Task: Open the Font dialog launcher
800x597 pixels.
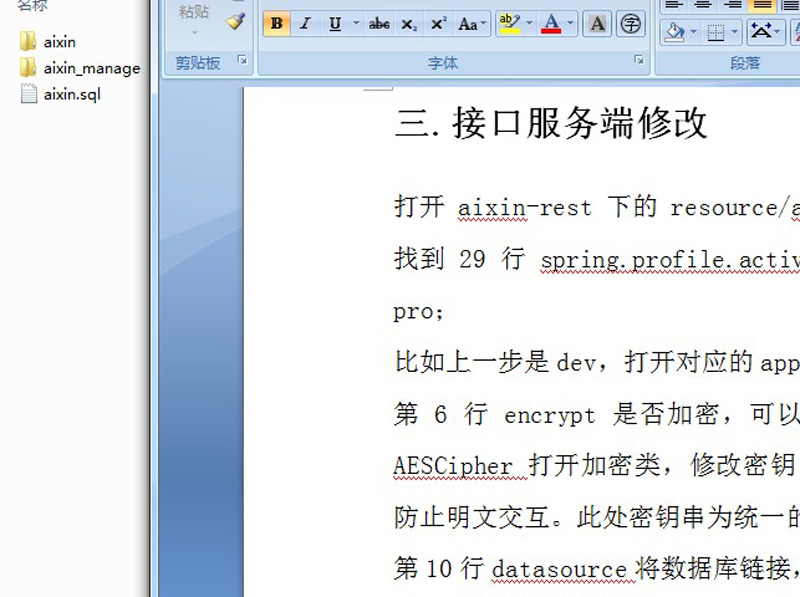Action: [639, 61]
